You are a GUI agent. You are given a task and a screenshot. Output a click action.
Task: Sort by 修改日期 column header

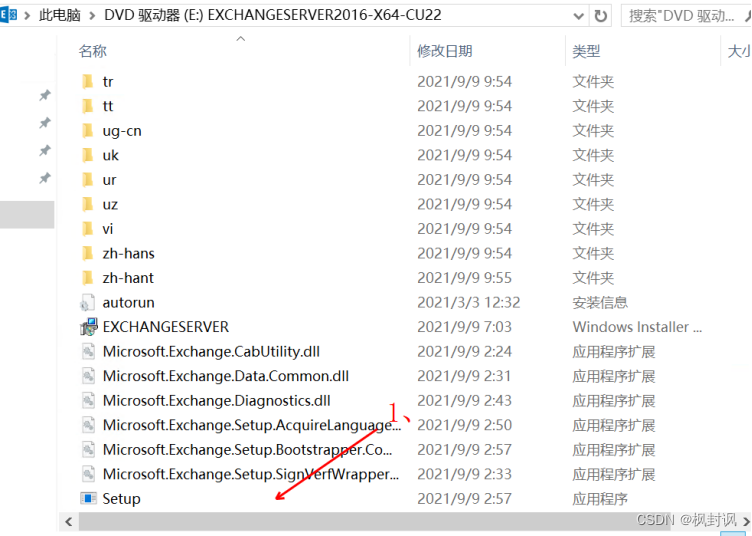point(444,51)
